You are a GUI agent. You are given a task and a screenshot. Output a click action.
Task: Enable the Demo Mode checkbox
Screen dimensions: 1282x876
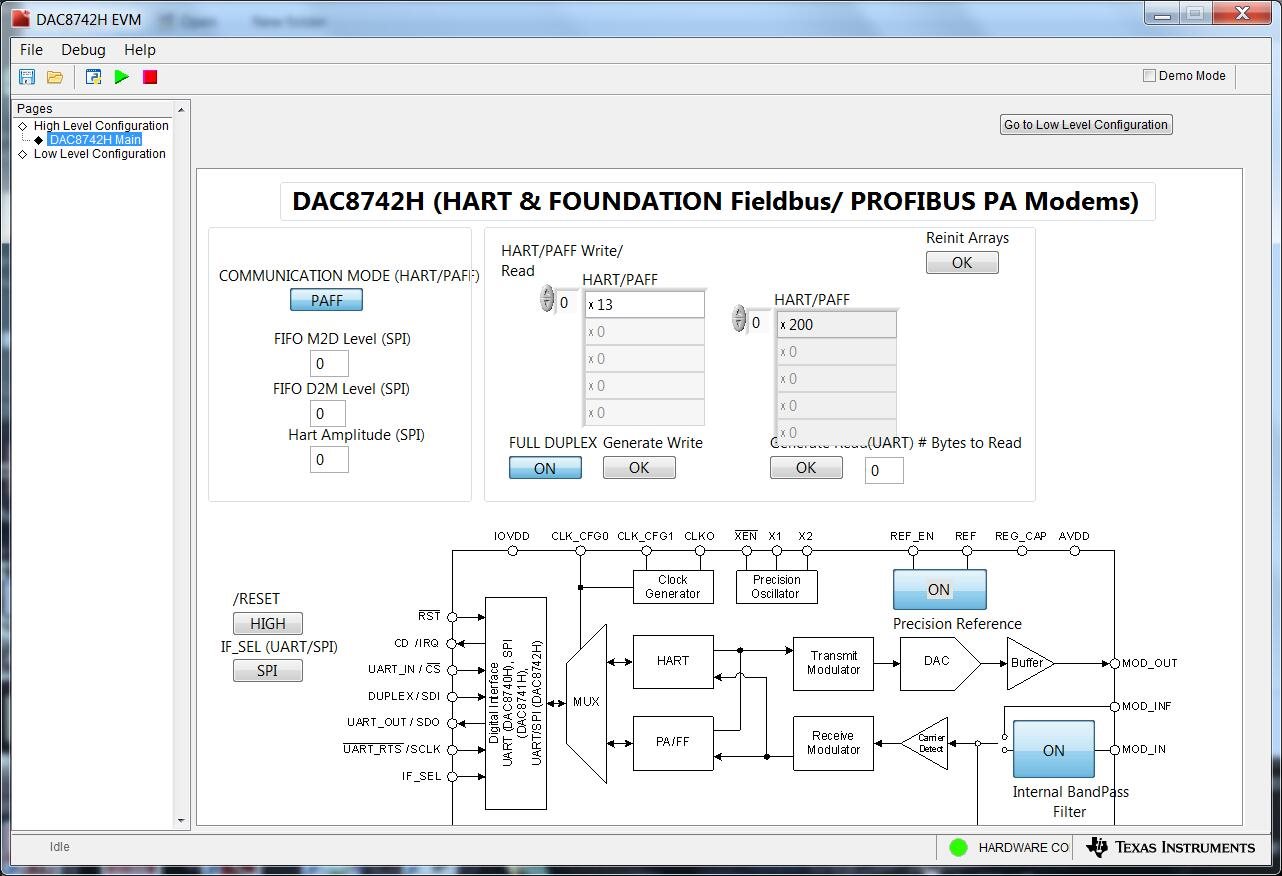click(x=1150, y=76)
